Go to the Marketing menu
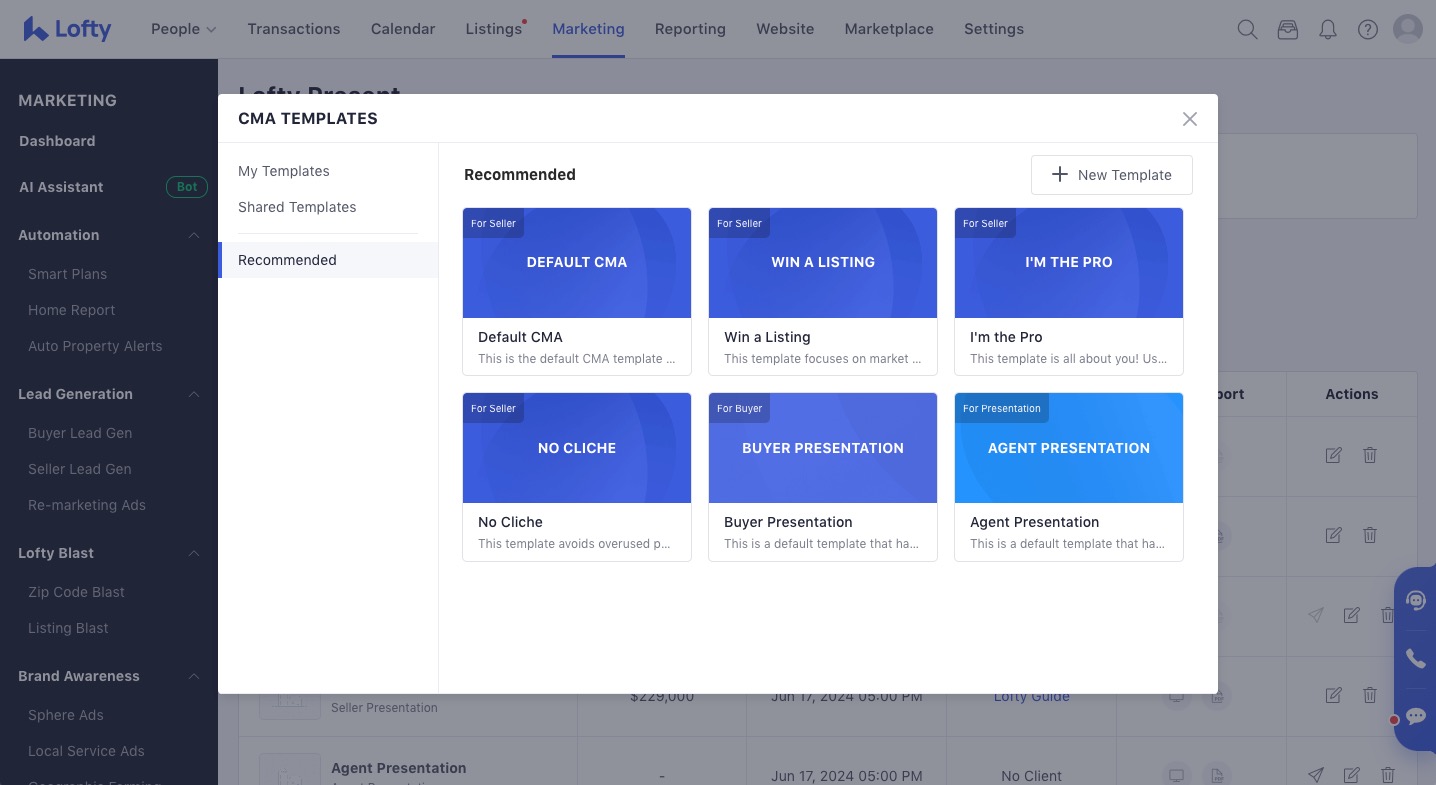Screen dimensions: 1436x785 (588, 29)
